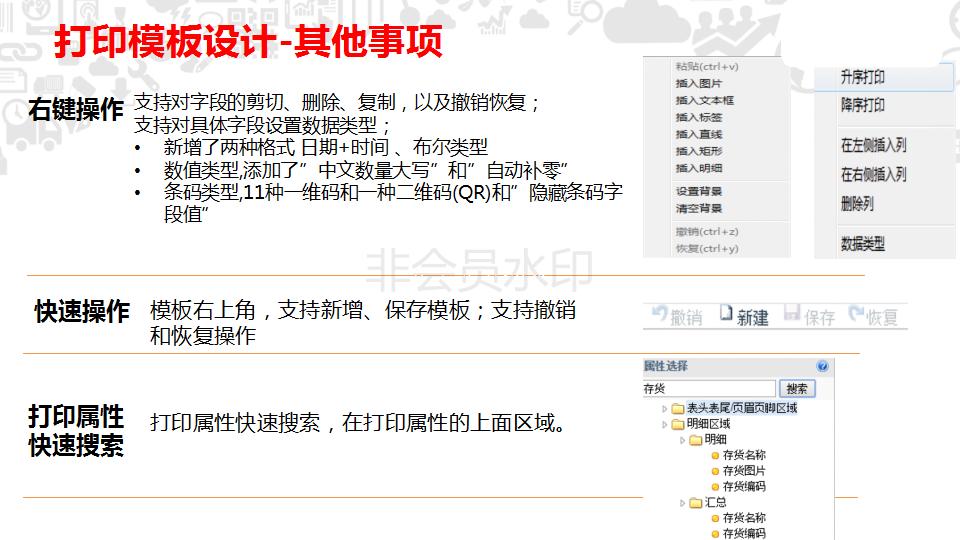Pick 插入明细 from the context menu
Screen dimensions: 960x540
[699, 168]
